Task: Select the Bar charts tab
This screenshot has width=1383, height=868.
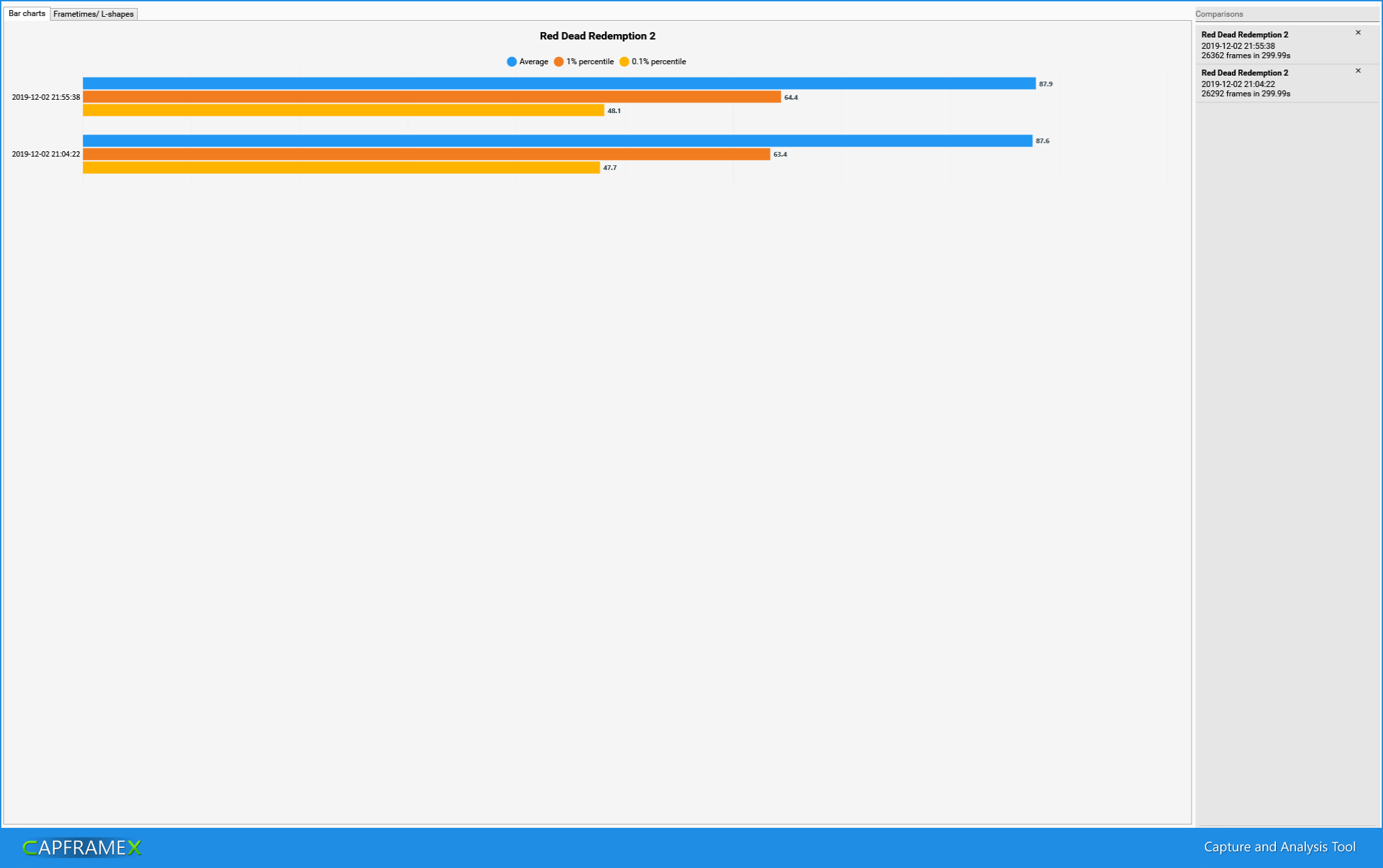Action: point(25,13)
